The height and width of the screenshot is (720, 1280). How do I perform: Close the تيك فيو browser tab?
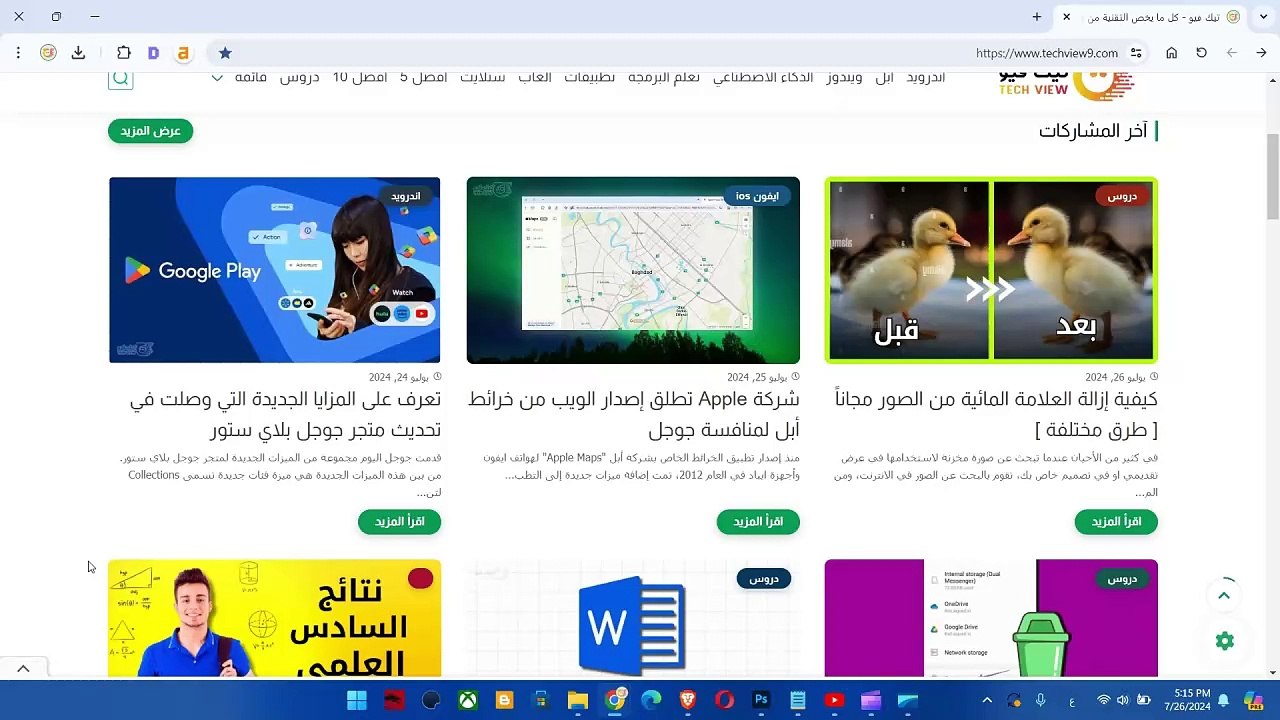tap(1066, 17)
